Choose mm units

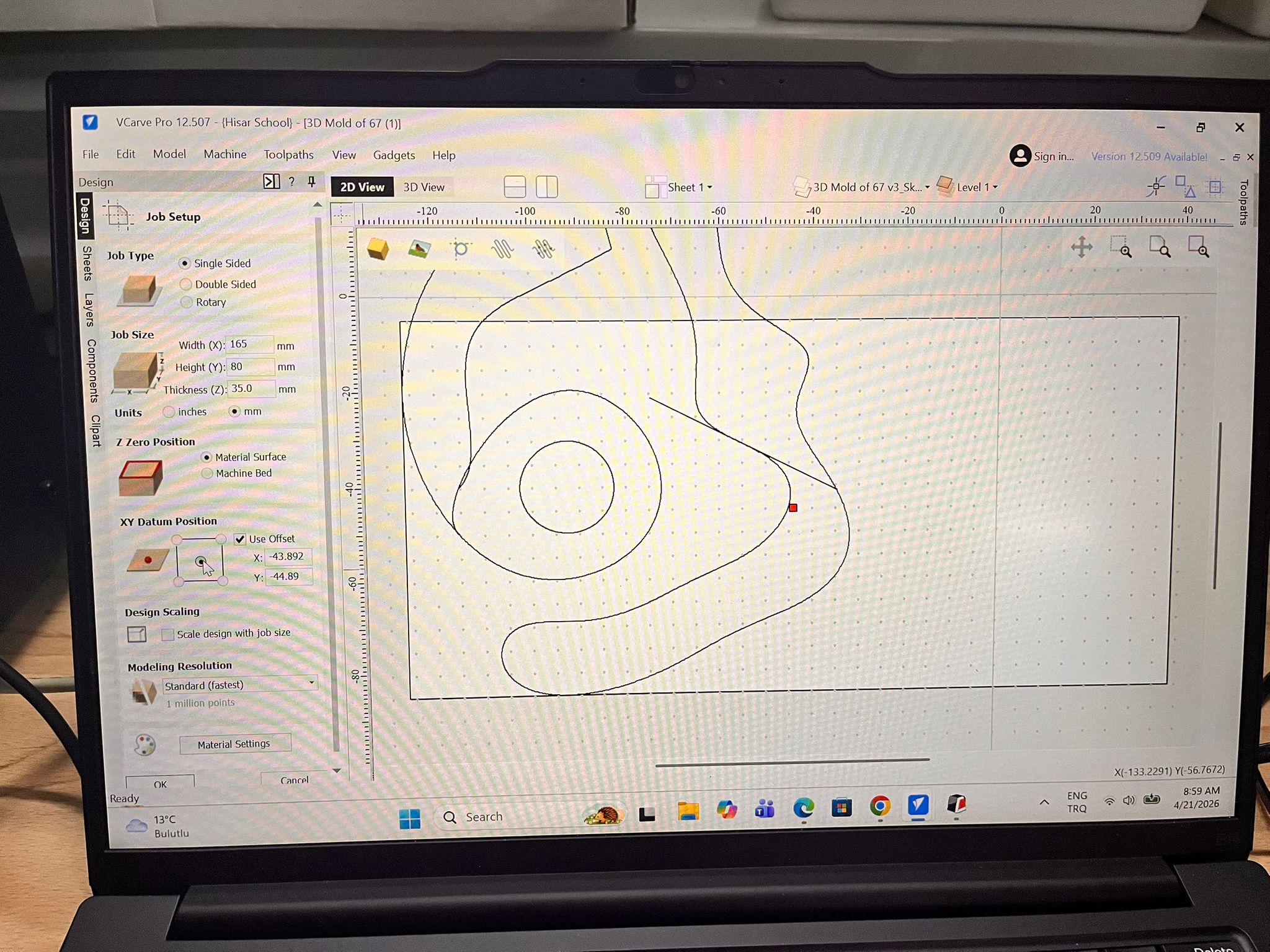point(234,412)
